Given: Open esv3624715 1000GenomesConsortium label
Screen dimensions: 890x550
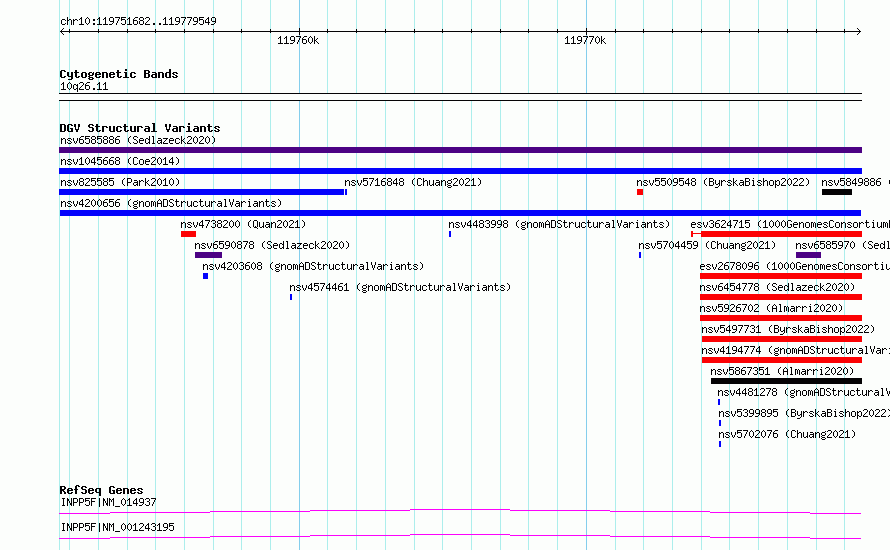Looking at the screenshot, I should (790, 224).
